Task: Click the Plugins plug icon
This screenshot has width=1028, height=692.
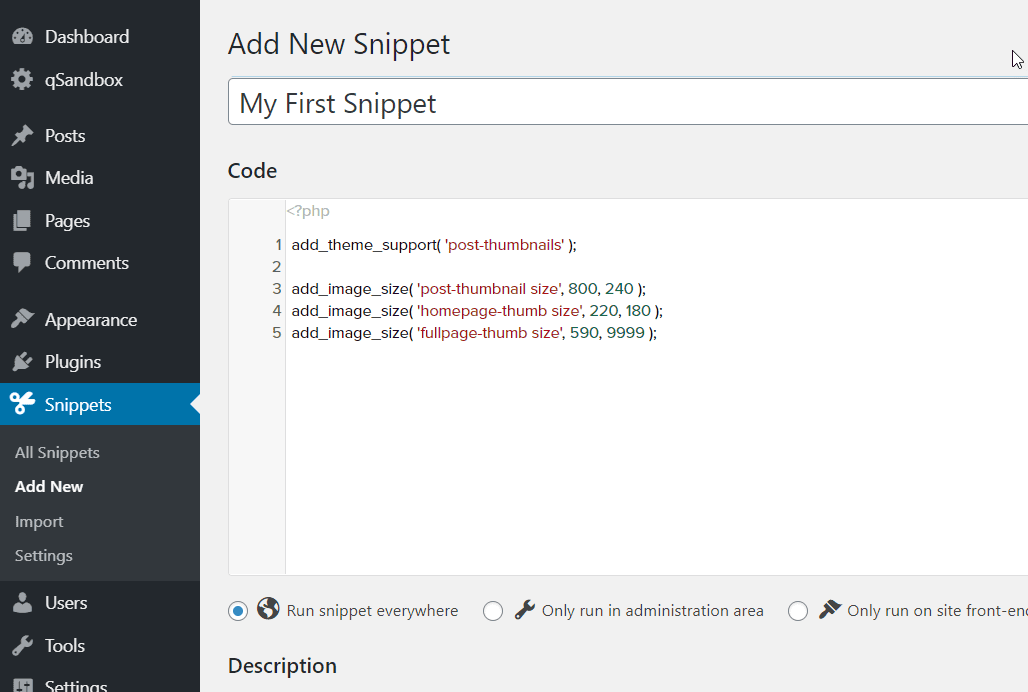Action: tap(22, 361)
